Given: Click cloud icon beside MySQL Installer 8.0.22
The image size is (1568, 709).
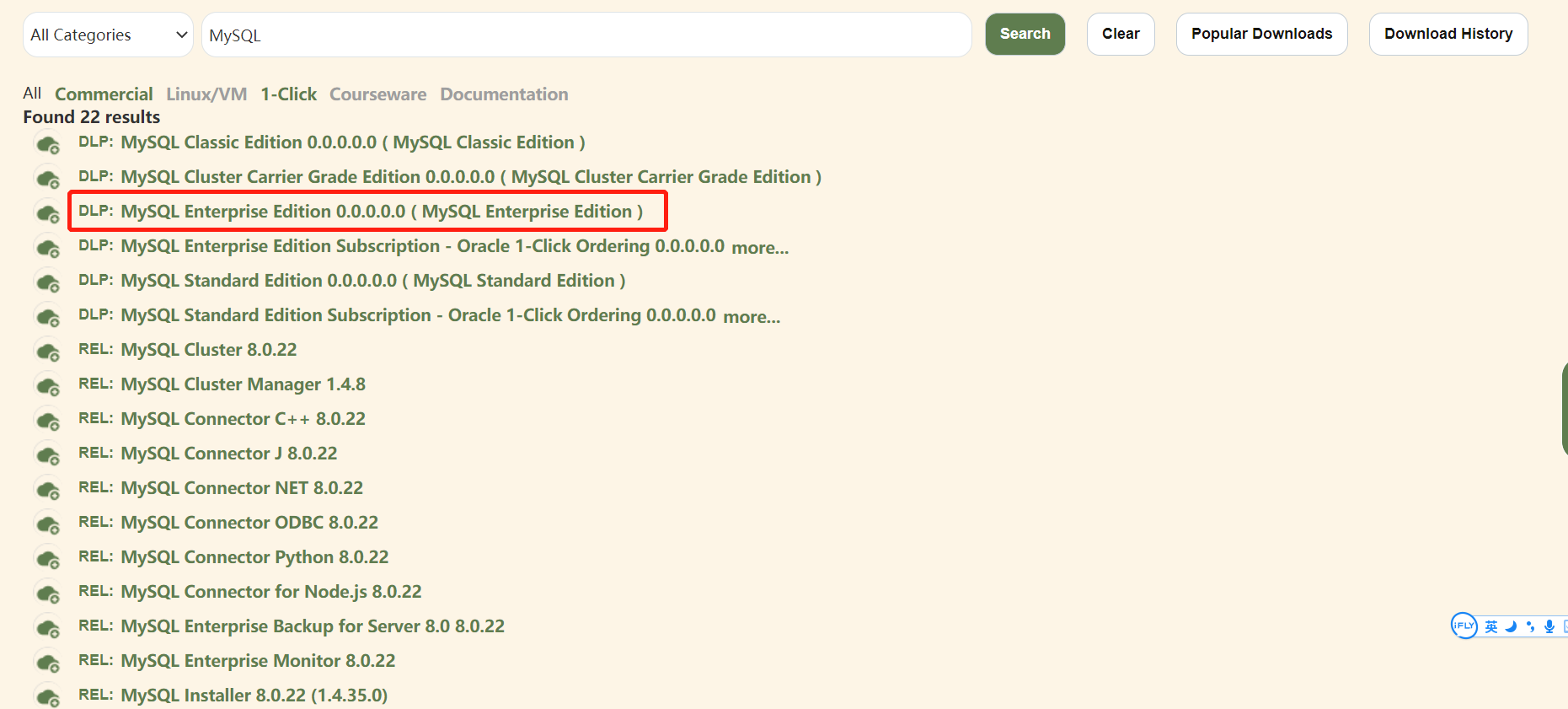Looking at the screenshot, I should click(48, 696).
